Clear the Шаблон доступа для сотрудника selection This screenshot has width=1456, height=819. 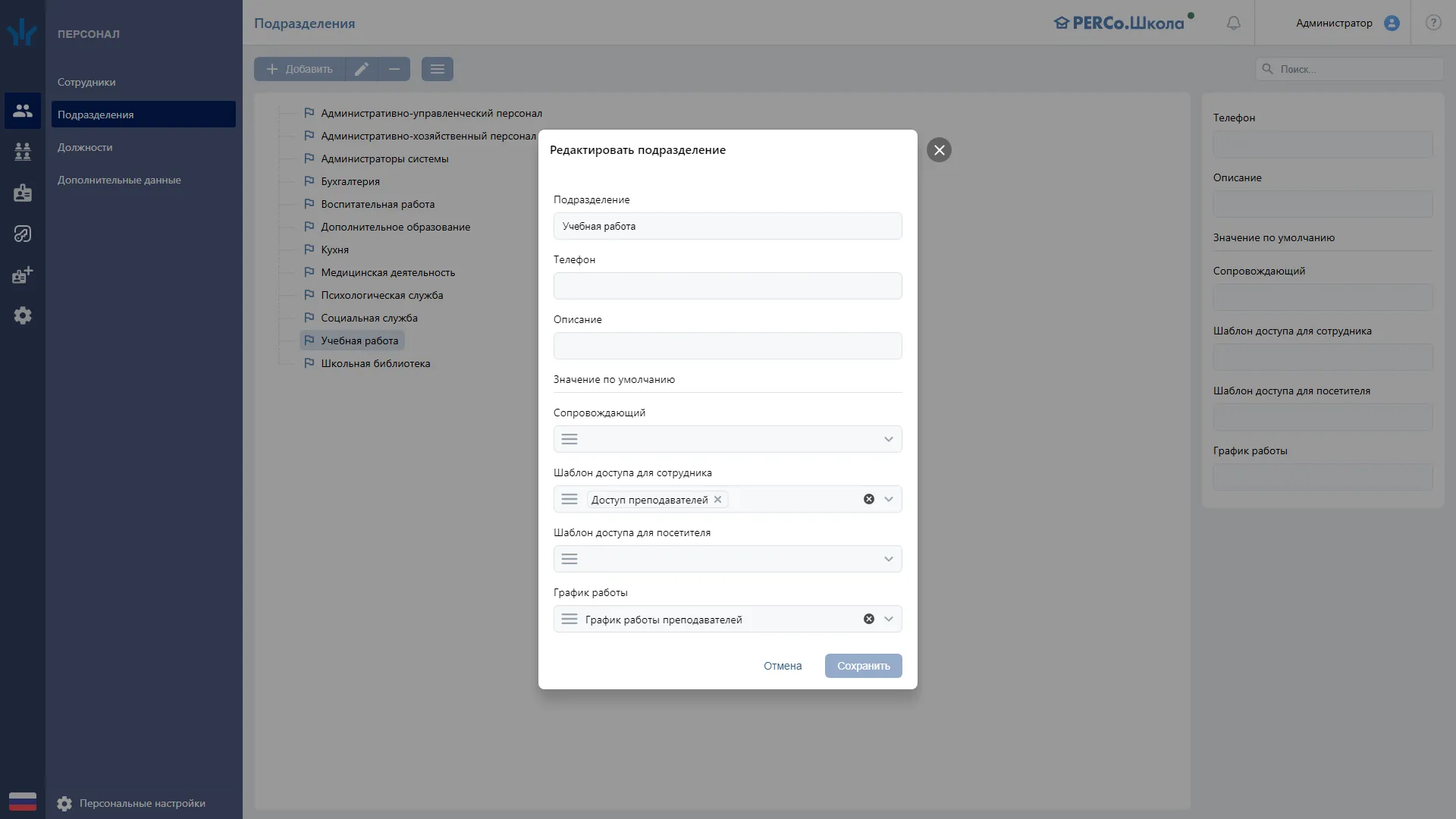pyautogui.click(x=869, y=499)
